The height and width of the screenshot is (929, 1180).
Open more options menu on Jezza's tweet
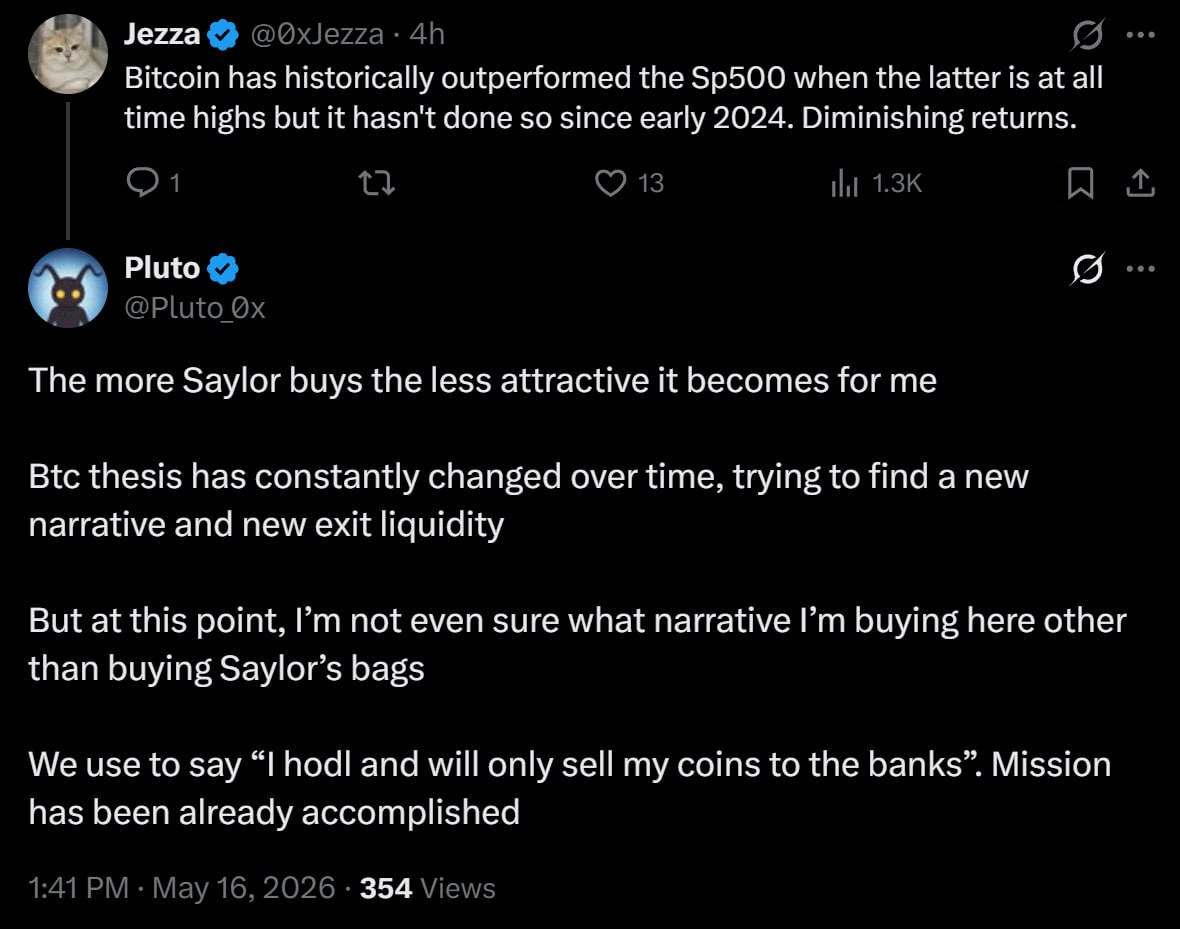[x=1141, y=34]
